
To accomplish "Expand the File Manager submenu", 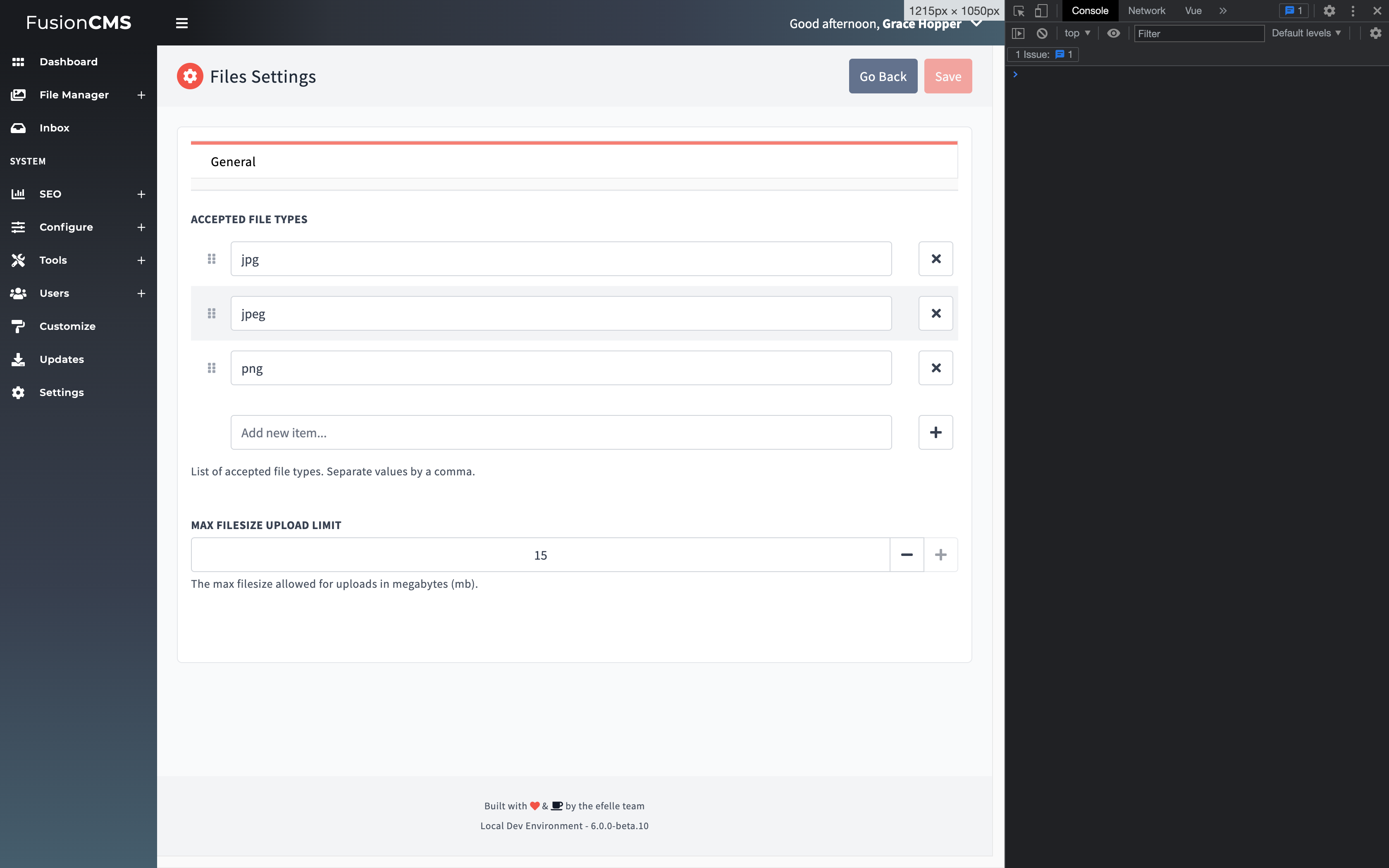I will [x=141, y=95].
